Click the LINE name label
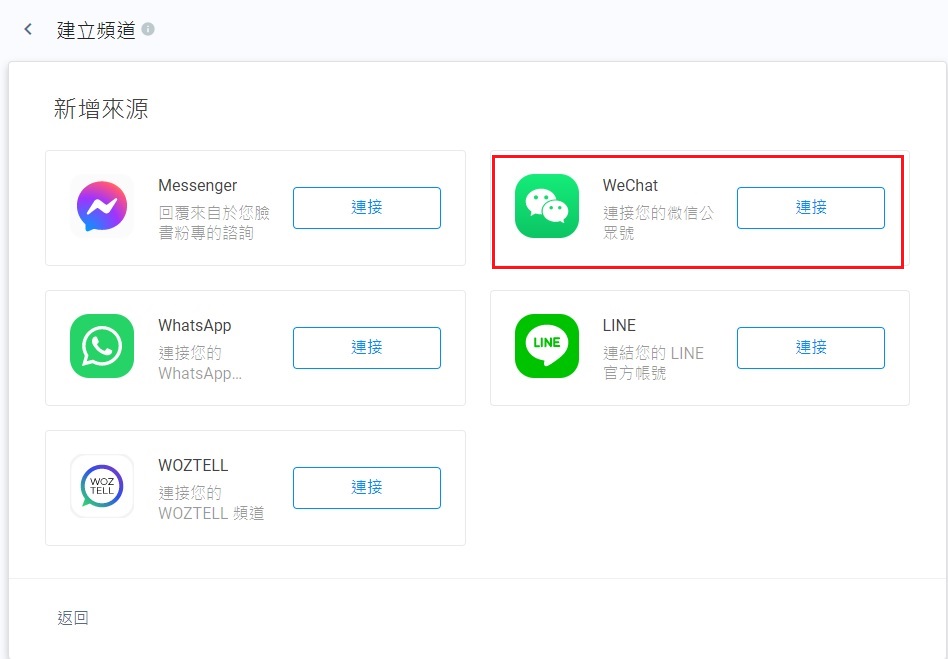948x659 pixels. (619, 325)
